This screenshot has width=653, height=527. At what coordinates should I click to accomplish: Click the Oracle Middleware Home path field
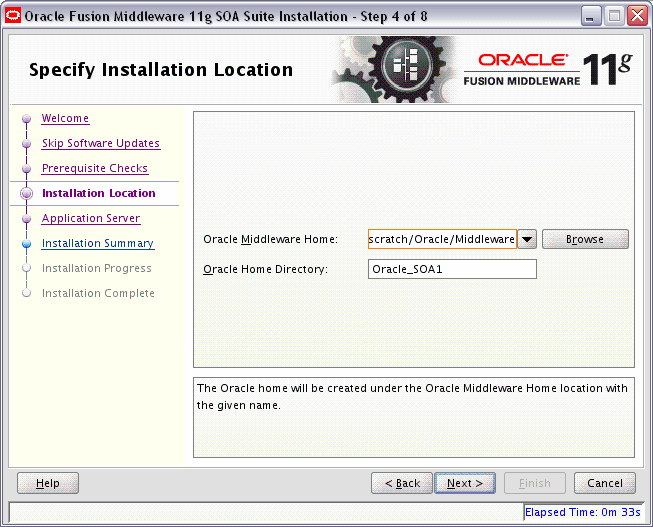point(442,239)
